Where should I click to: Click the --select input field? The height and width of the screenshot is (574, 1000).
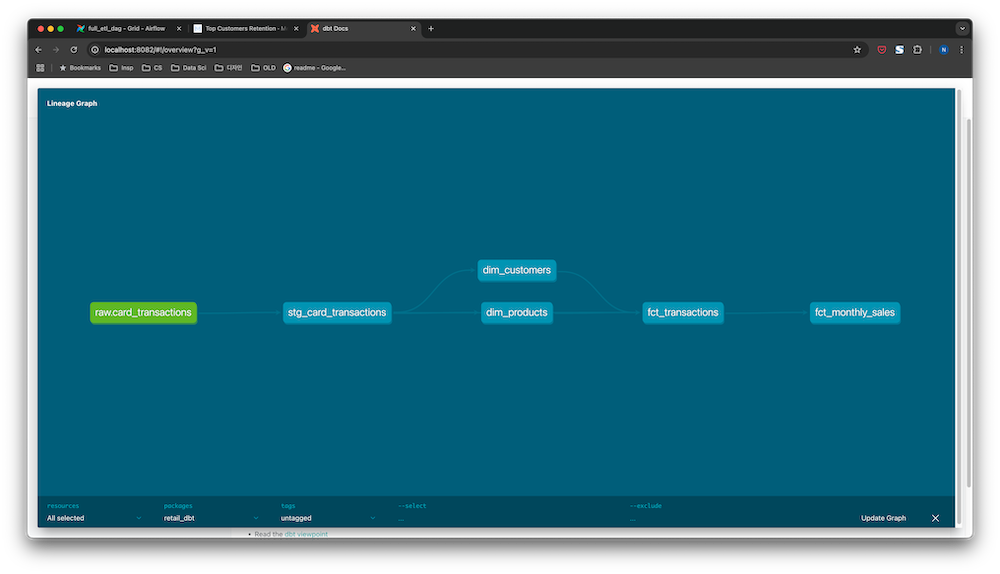(x=509, y=519)
